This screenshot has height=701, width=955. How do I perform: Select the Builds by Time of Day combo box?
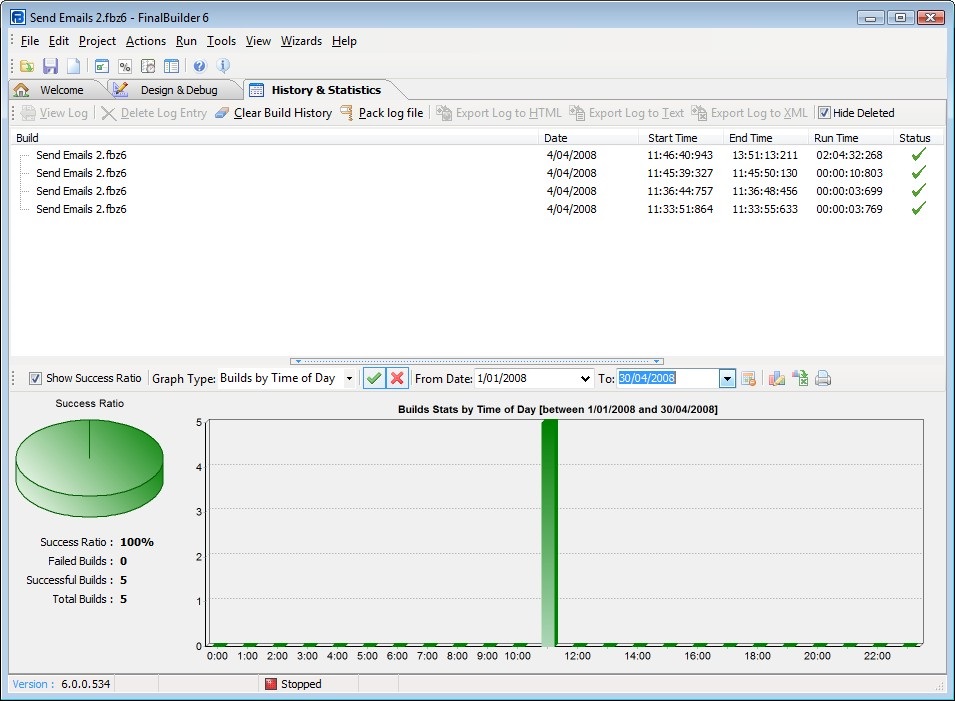pyautogui.click(x=286, y=378)
